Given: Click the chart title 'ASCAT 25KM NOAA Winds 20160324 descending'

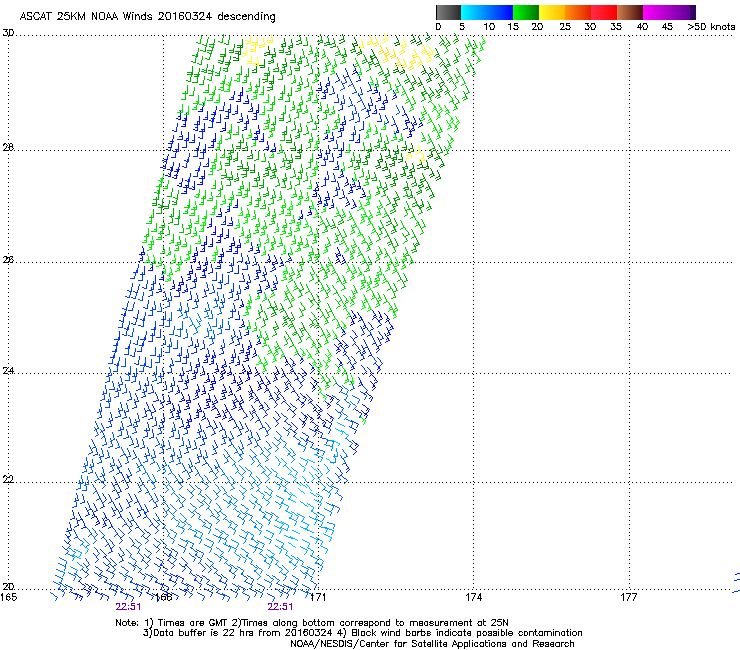Looking at the screenshot, I should point(147,16).
